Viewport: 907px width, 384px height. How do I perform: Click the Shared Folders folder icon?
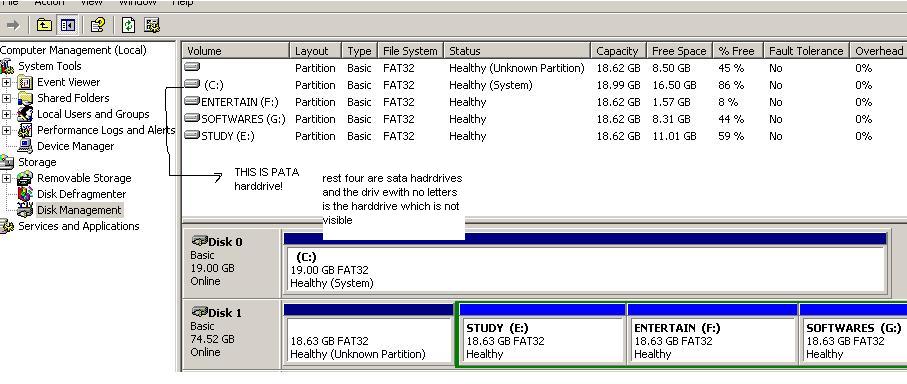25,98
